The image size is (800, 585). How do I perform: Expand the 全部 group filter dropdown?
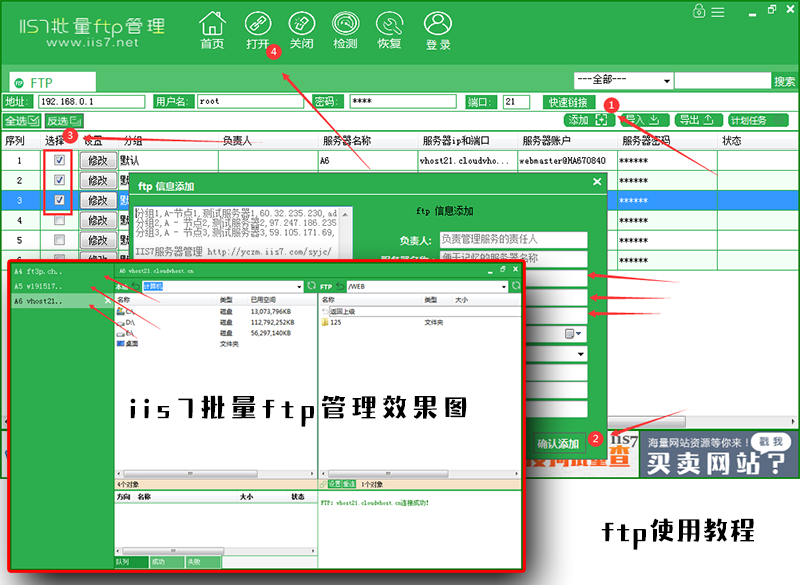(666, 81)
